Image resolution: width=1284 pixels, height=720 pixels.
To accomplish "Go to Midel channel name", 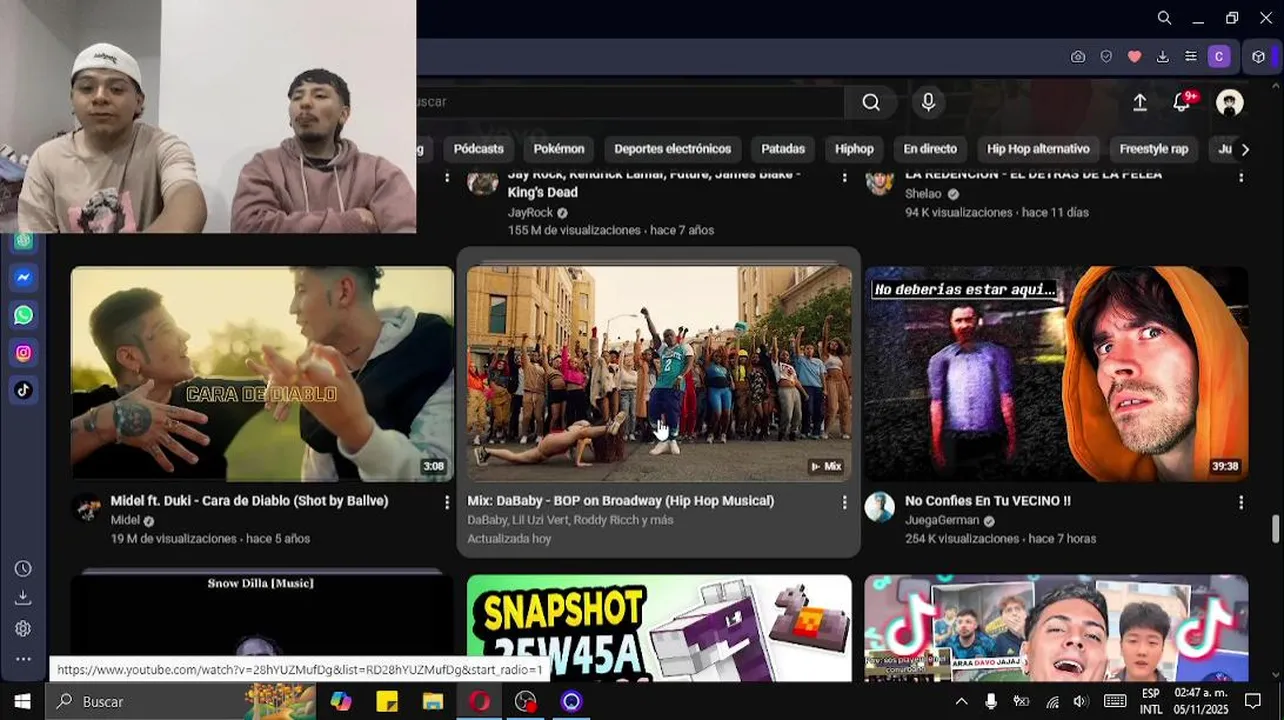I will click(125, 520).
